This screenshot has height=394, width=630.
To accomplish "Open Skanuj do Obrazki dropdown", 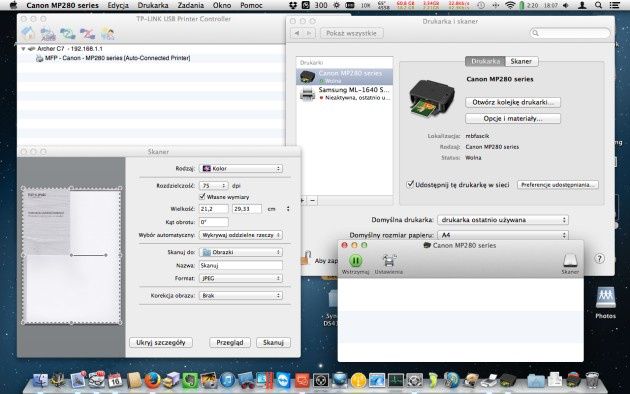I will click(x=241, y=252).
